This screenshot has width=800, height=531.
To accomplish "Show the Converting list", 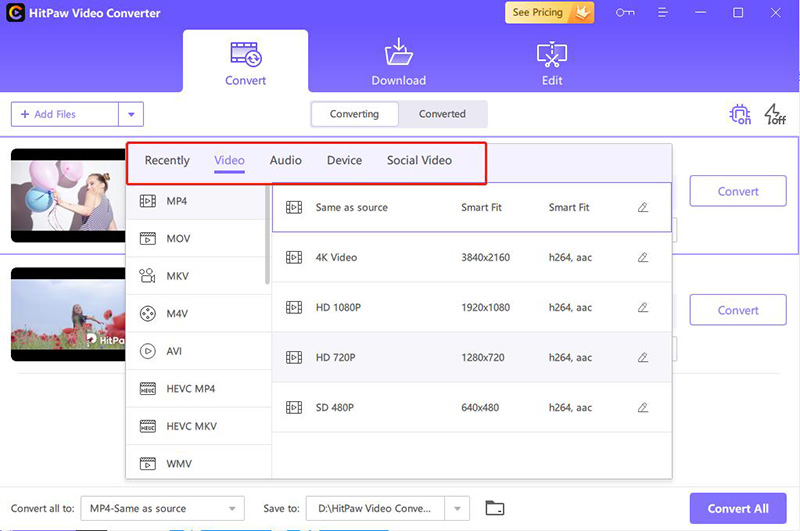I will (355, 114).
